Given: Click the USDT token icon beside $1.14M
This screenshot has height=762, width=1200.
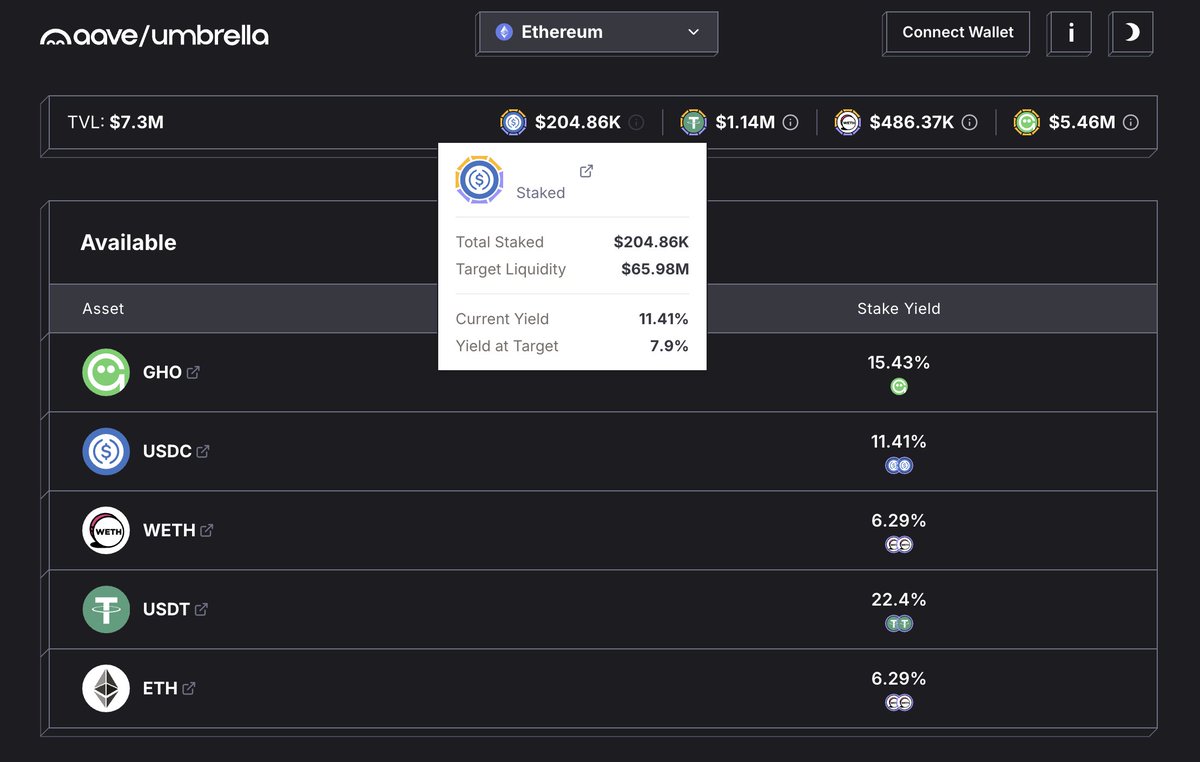Looking at the screenshot, I should [693, 122].
